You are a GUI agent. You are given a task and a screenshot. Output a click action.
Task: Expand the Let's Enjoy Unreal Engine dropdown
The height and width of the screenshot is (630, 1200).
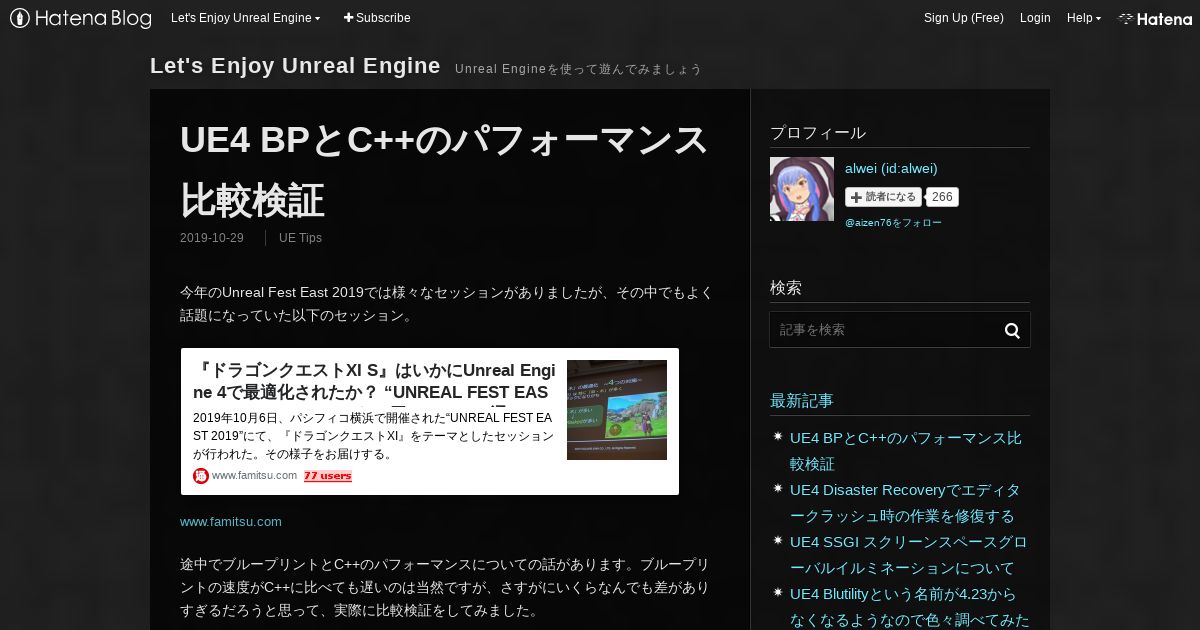click(246, 18)
